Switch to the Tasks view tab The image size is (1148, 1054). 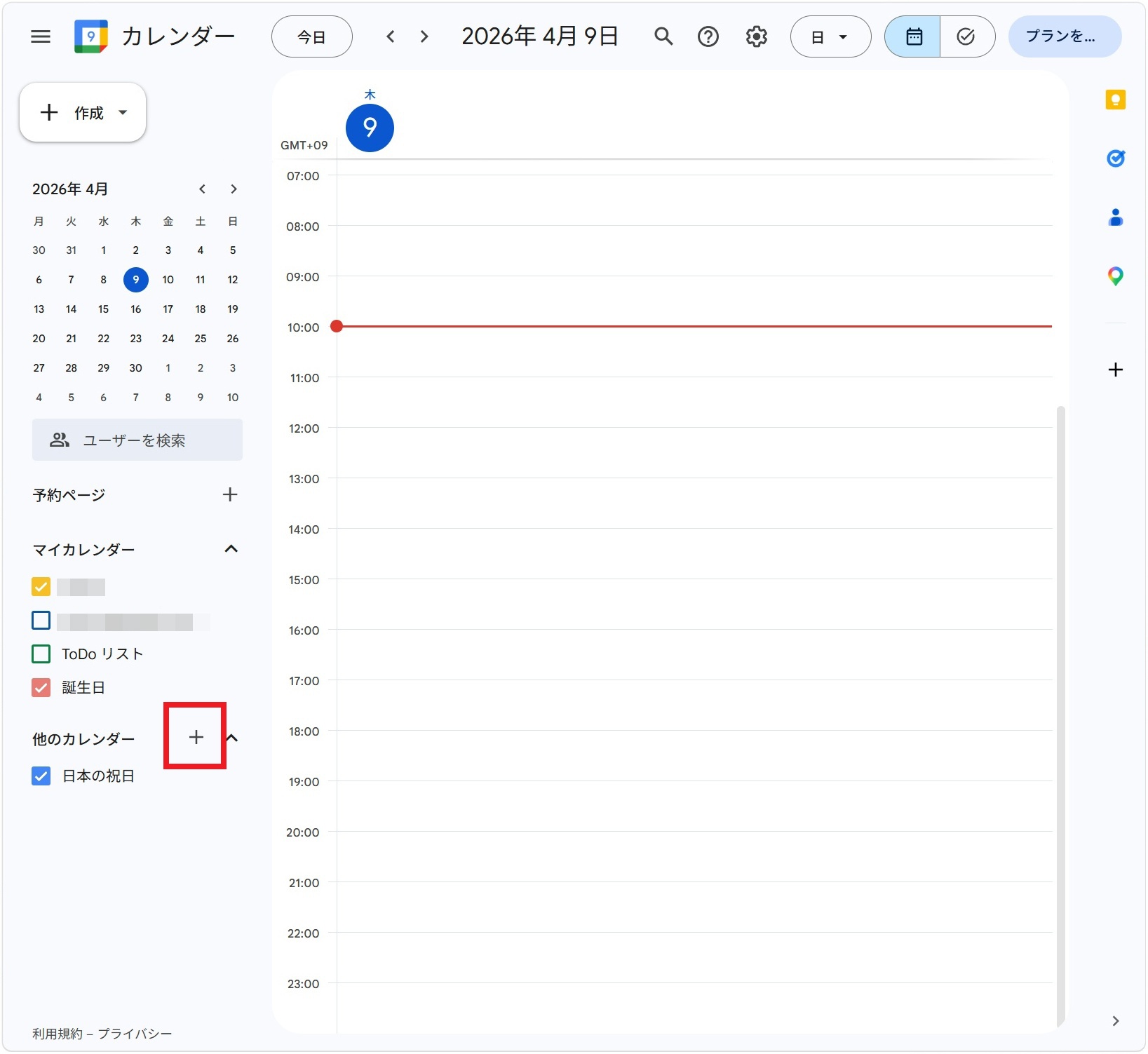pos(967,36)
